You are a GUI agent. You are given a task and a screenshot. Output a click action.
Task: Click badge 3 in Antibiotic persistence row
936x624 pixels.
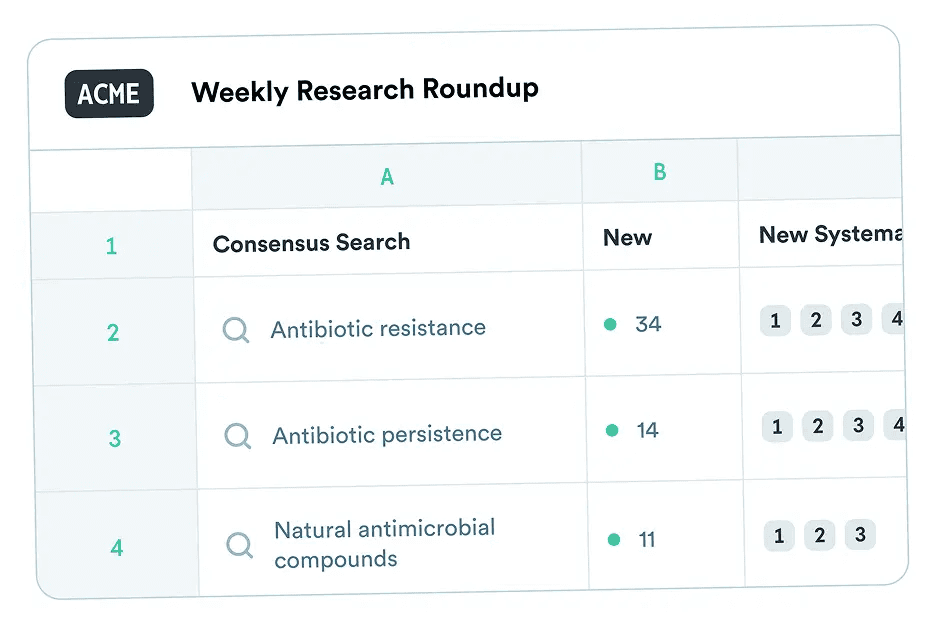pyautogui.click(x=858, y=425)
